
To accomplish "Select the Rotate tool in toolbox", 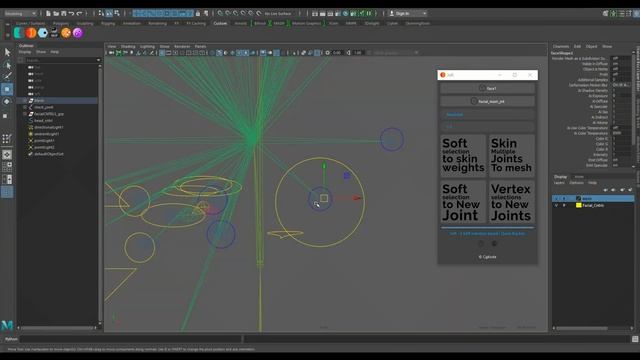I will [7, 102].
